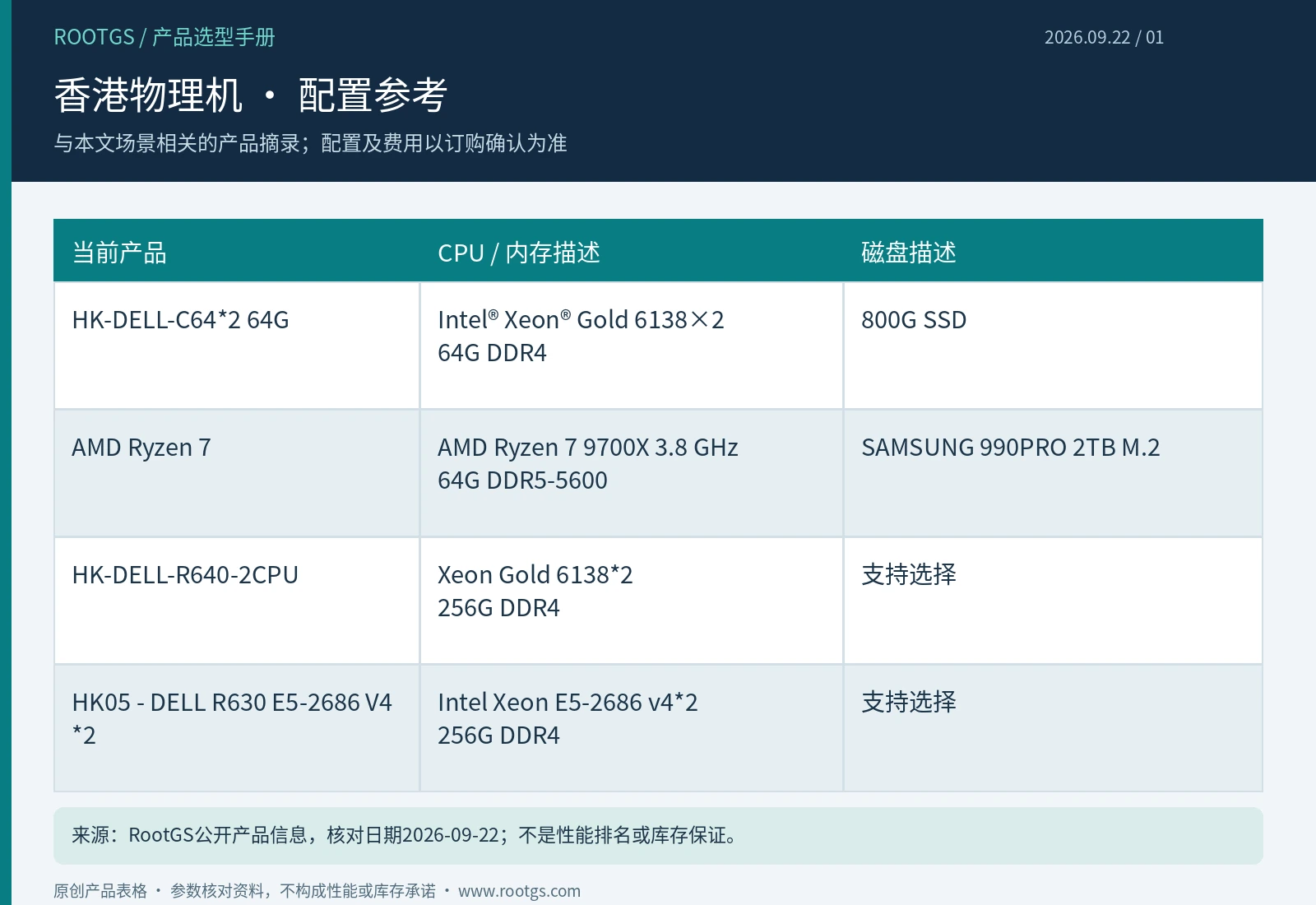
Task: Select the source note beginning "来源：RootGS公开产品信息"
Action: pyautogui.click(x=658, y=836)
